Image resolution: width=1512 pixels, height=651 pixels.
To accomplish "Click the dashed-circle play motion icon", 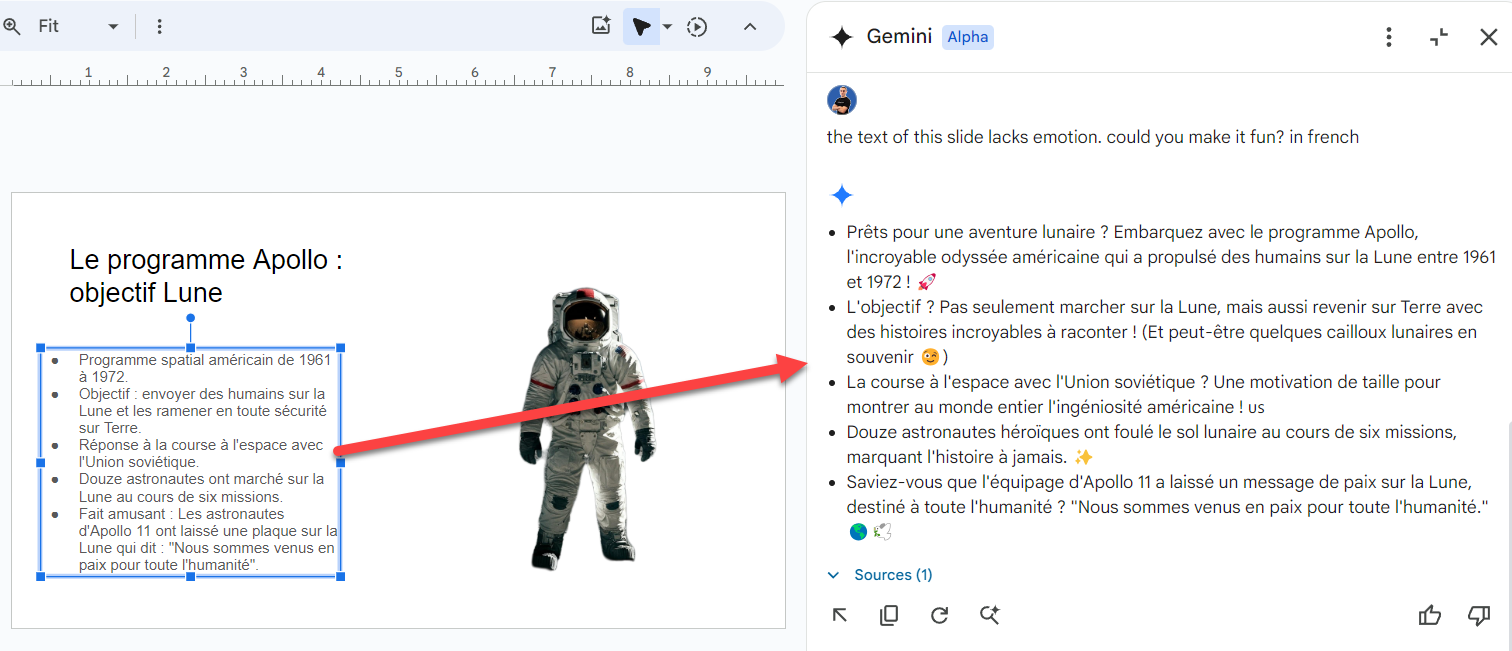I will point(697,27).
